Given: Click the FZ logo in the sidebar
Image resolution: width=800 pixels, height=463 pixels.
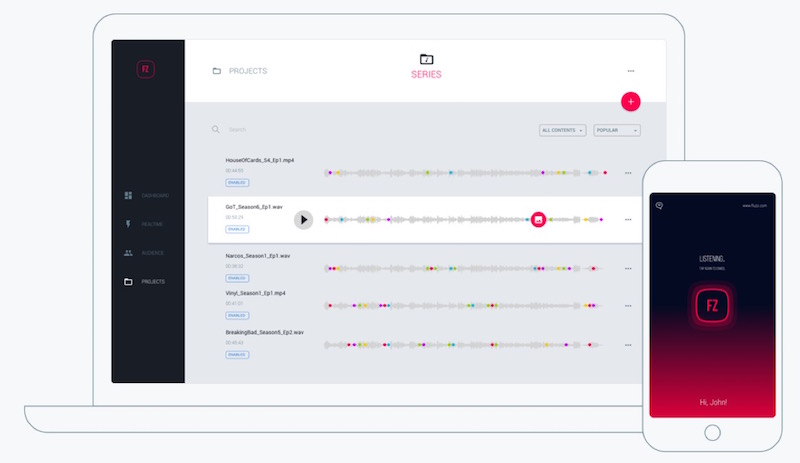Looking at the screenshot, I should point(145,69).
